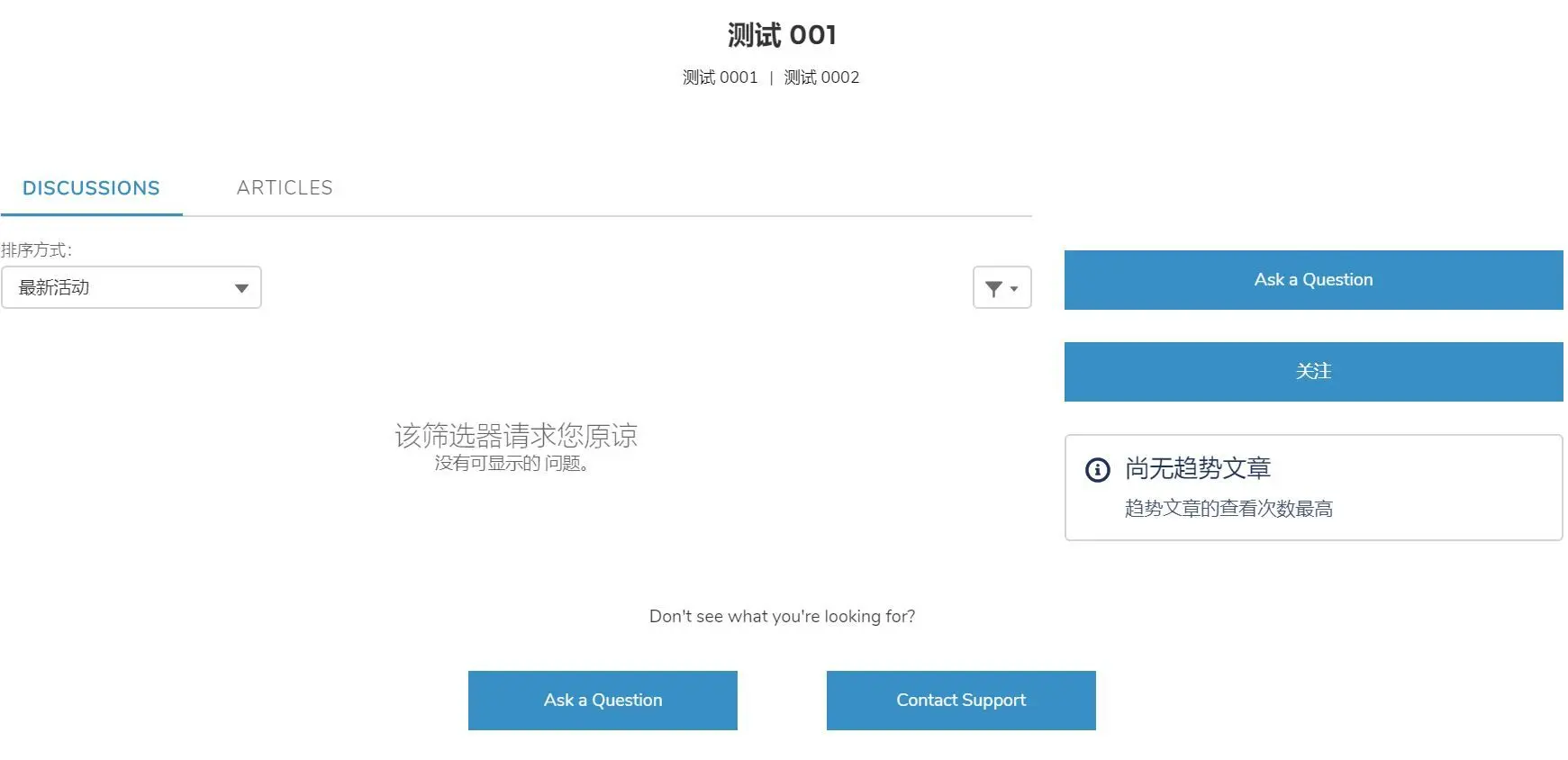Image resolution: width=1568 pixels, height=760 pixels.
Task: Expand the 最新活动 sort dropdown
Action: click(x=131, y=287)
